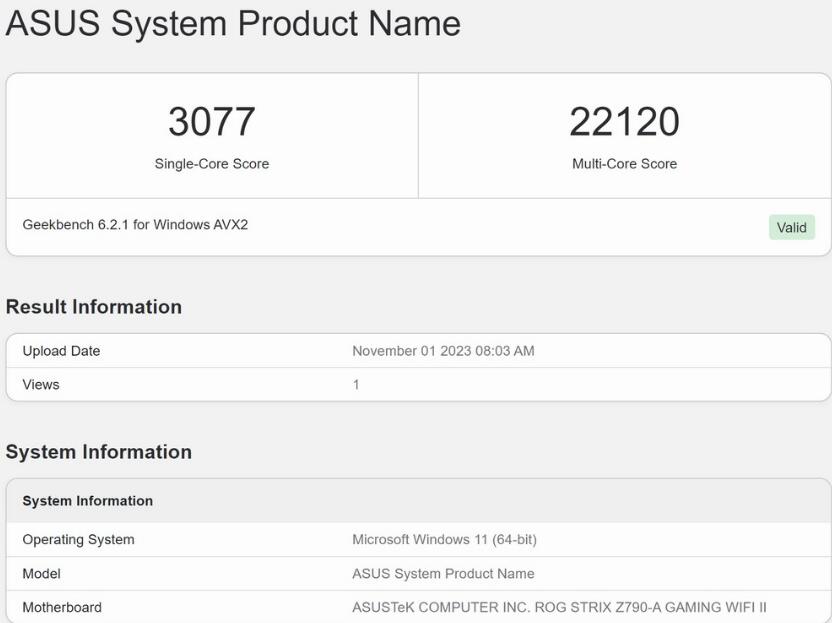Click the 'Single-Core Score' label
832x623 pixels.
[212, 164]
